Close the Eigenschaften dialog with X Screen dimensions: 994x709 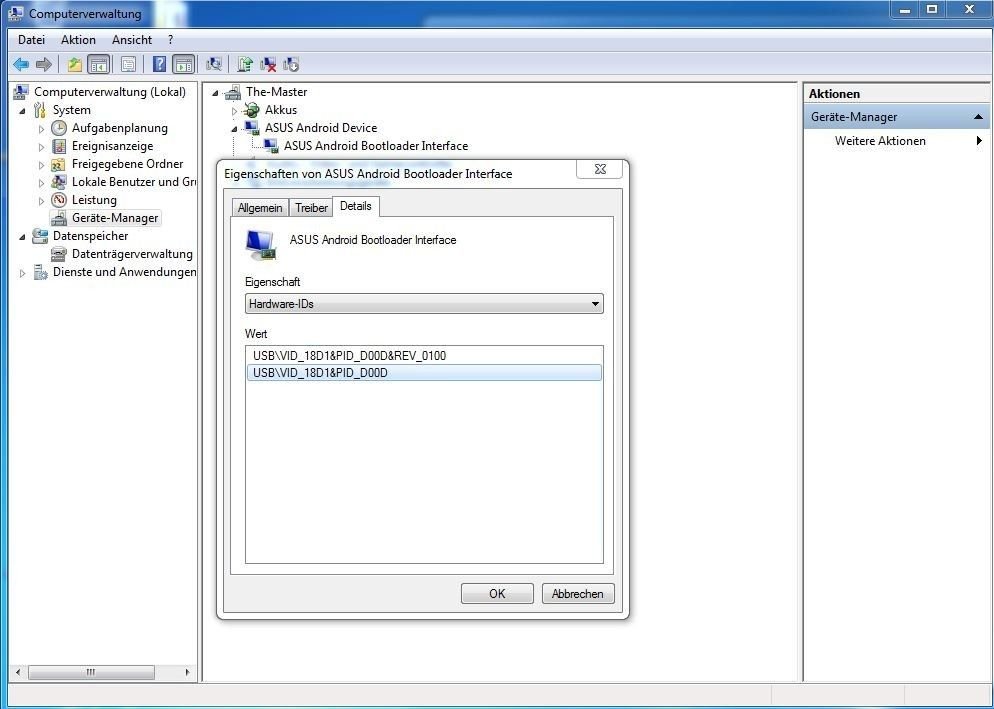click(x=600, y=169)
